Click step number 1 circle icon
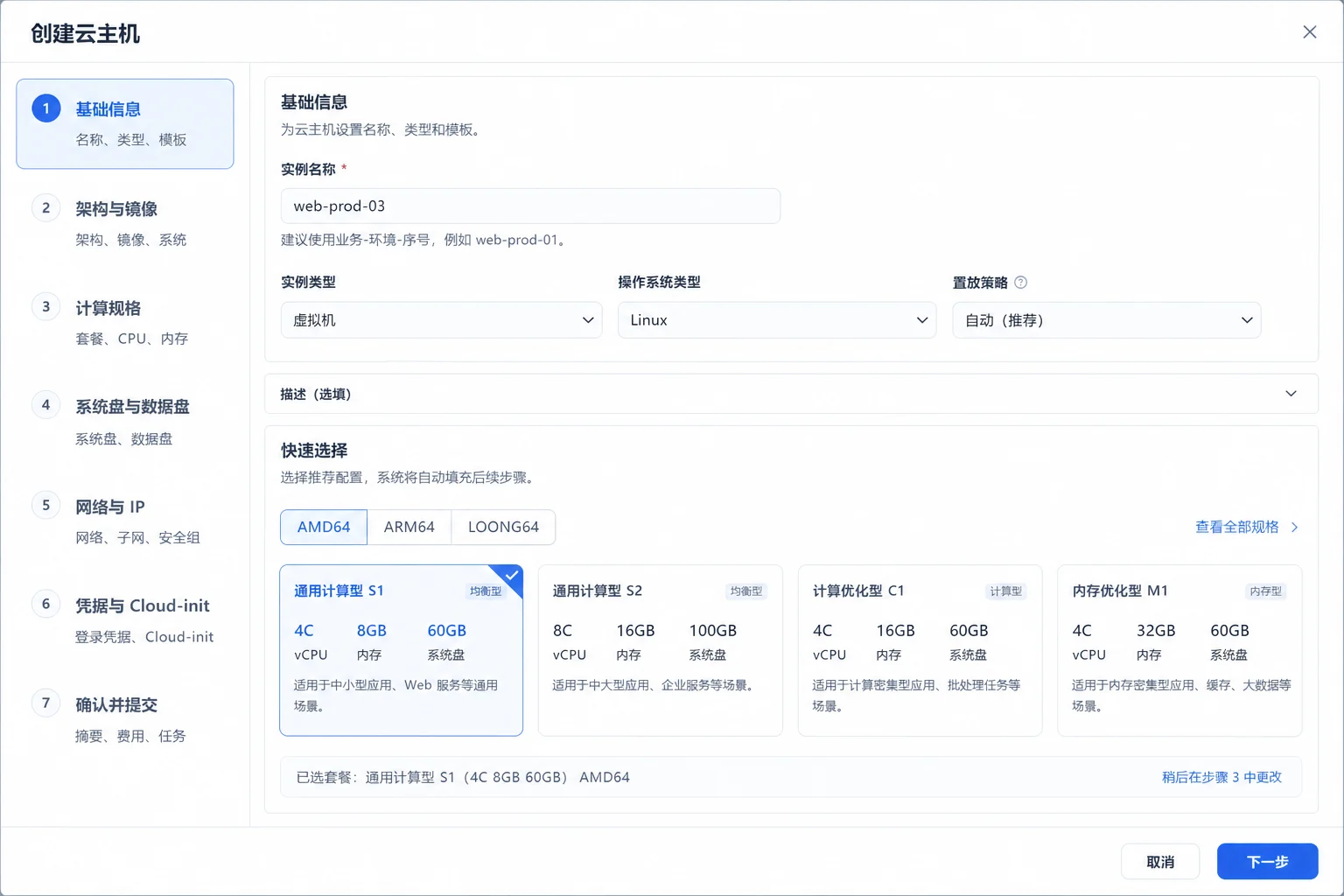This screenshot has width=1344, height=896. coord(46,108)
